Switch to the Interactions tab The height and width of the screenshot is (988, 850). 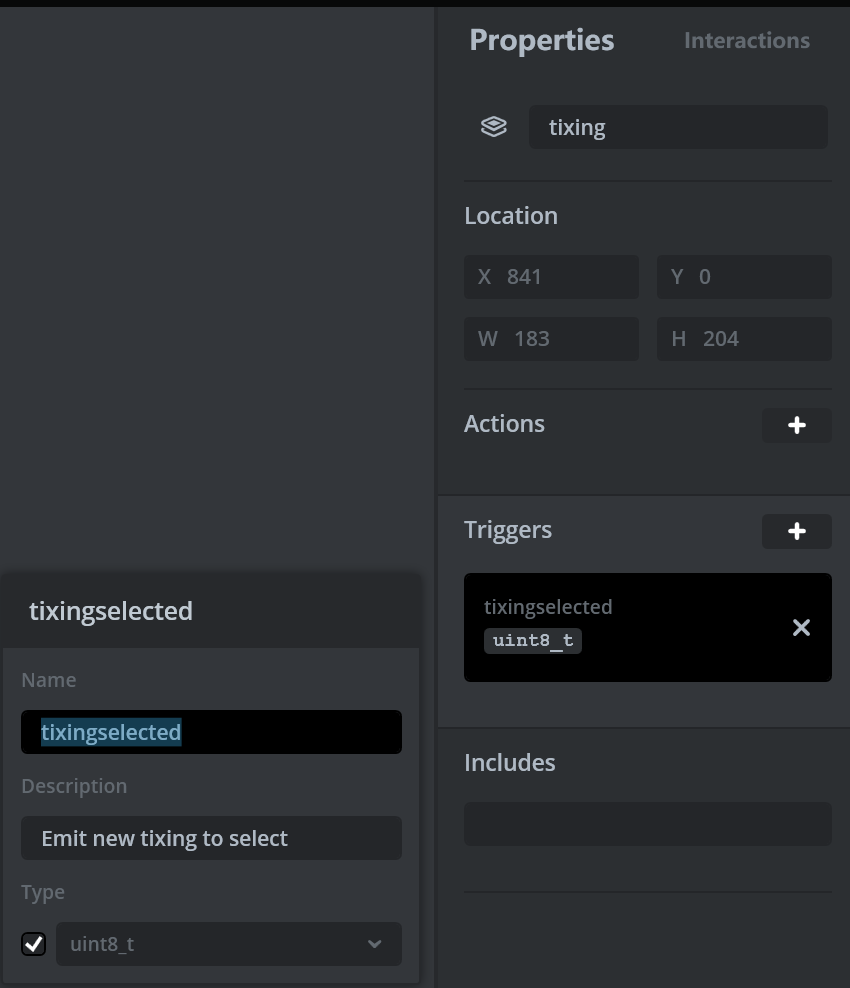coord(747,40)
